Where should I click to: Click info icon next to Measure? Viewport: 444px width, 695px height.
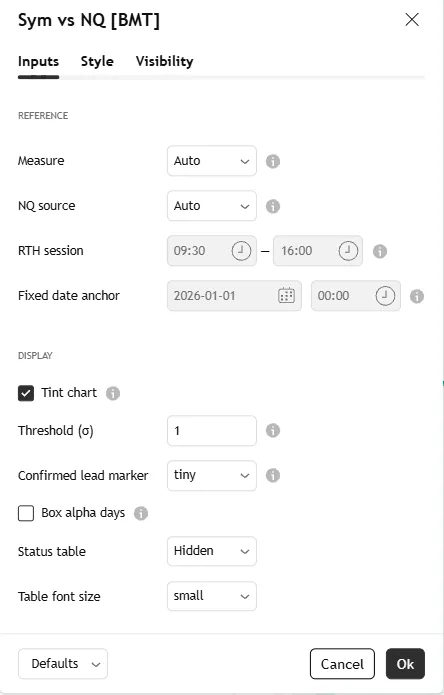pyautogui.click(x=273, y=161)
